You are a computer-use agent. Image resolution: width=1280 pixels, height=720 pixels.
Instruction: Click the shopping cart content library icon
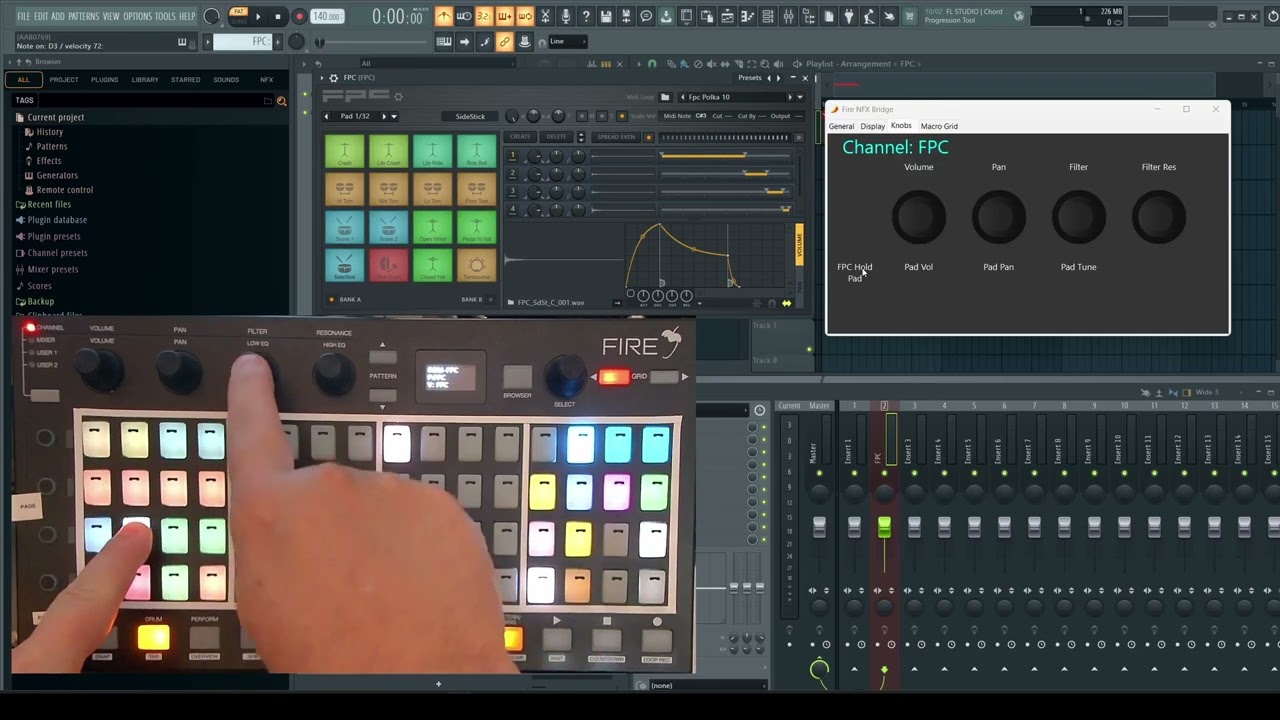tap(910, 16)
